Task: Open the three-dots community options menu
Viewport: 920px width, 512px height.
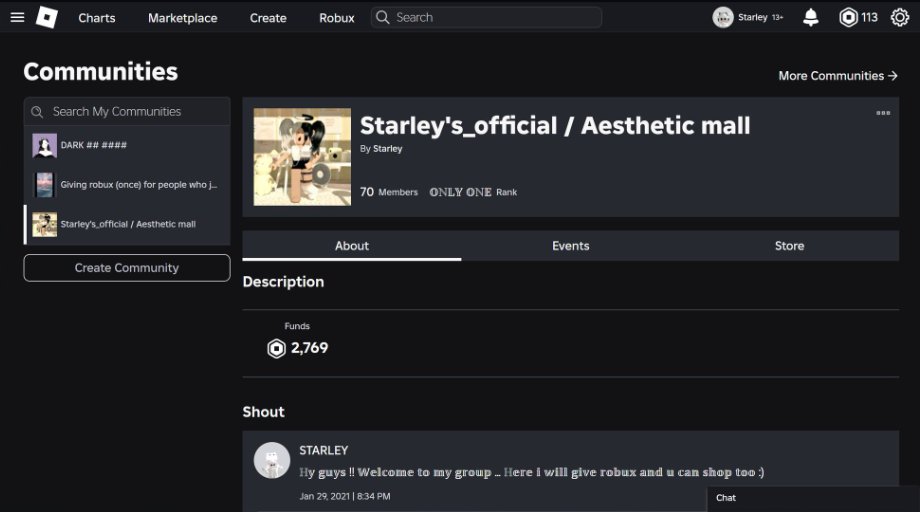Action: [883, 113]
